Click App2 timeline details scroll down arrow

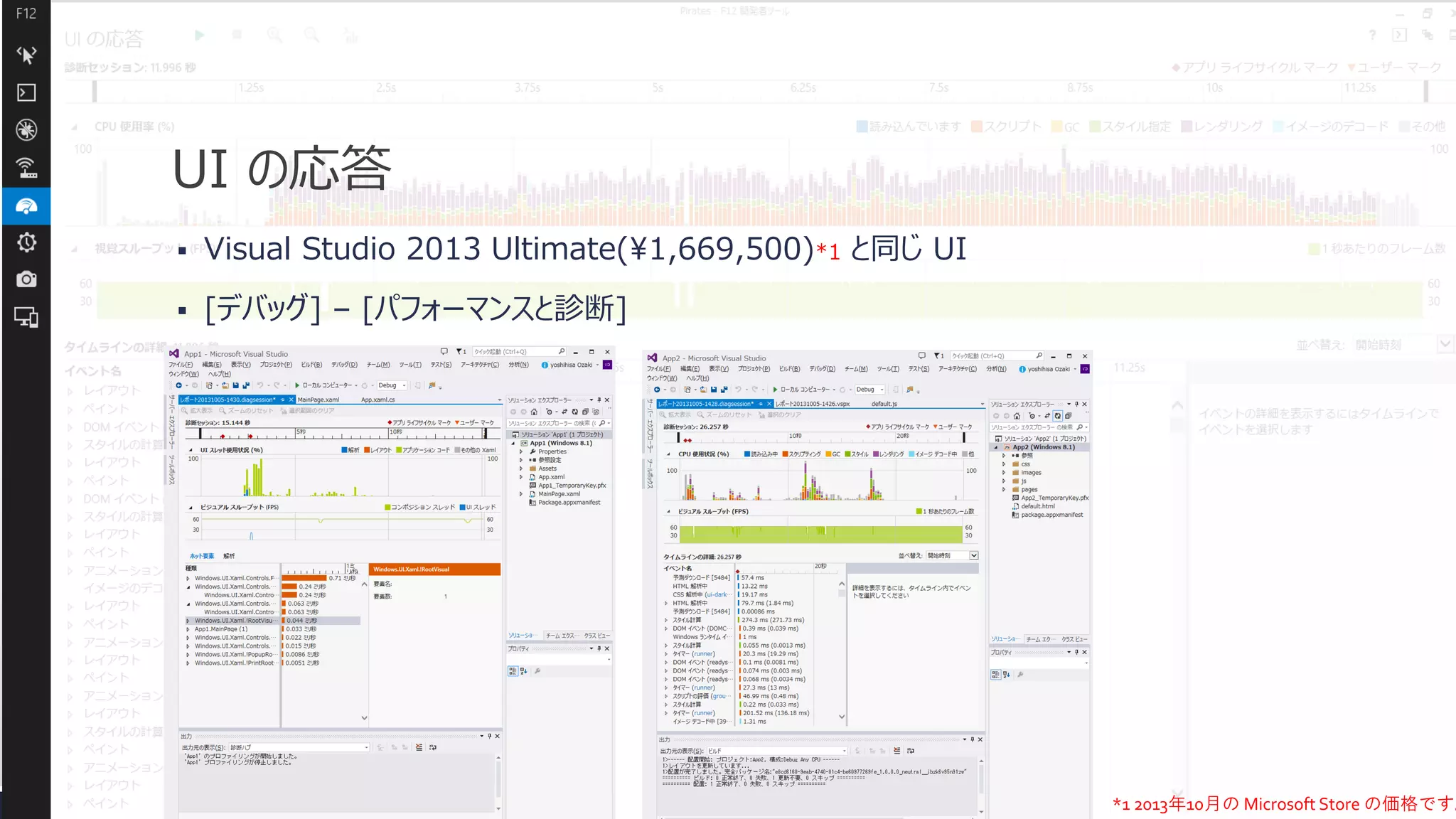pos(842,717)
